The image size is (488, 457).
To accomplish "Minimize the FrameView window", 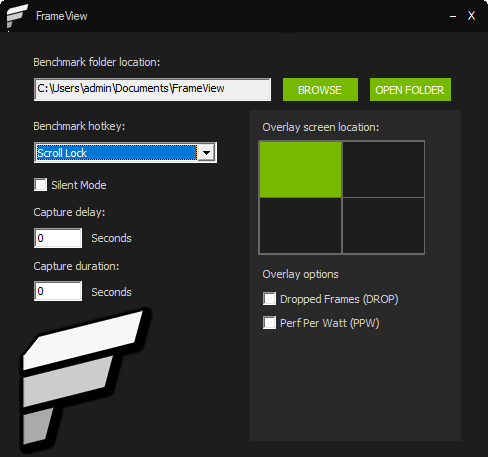I will (453, 16).
